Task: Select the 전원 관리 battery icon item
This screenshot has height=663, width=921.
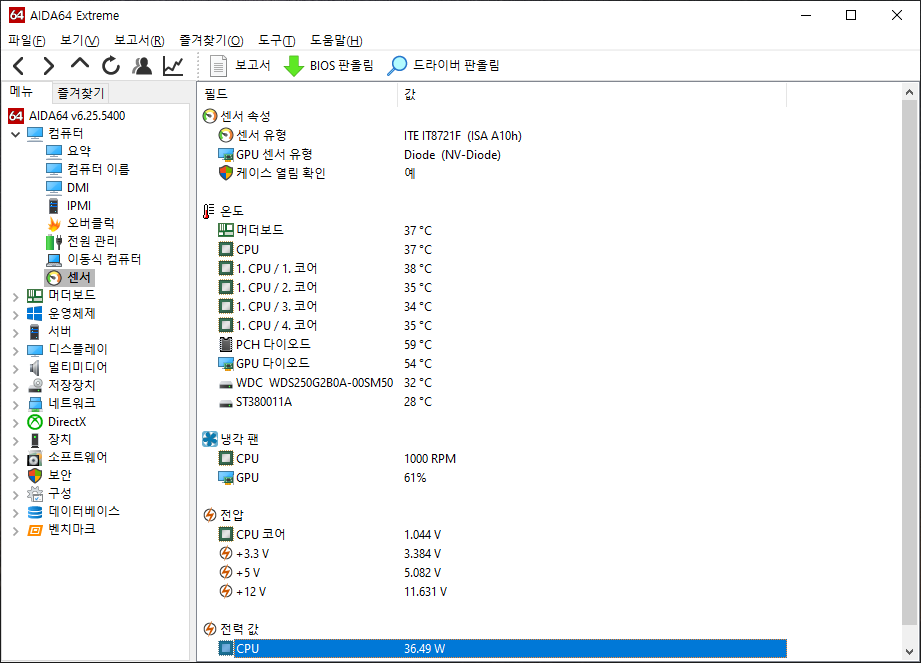Action: coord(54,241)
